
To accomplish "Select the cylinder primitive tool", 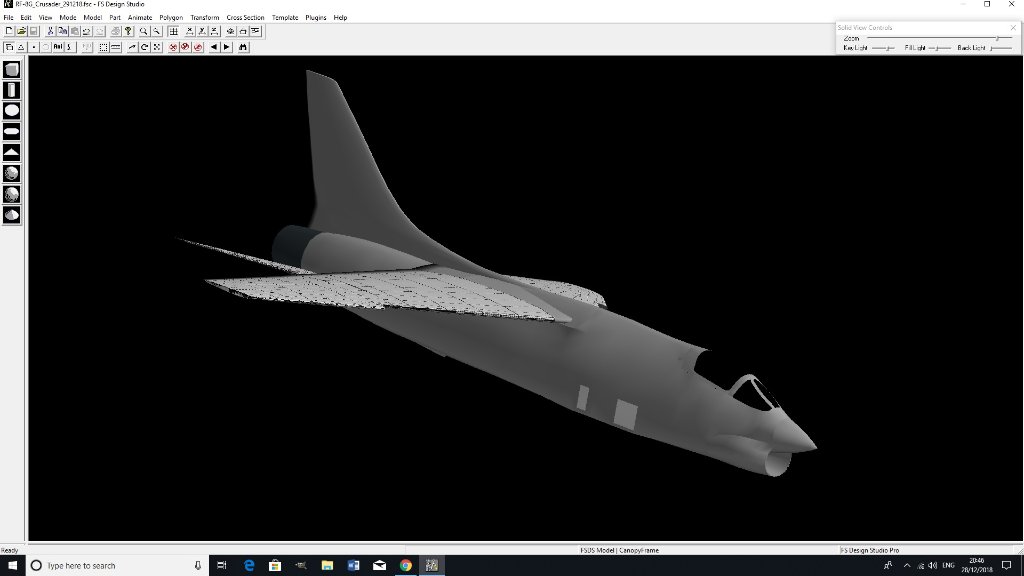I will tap(12, 91).
